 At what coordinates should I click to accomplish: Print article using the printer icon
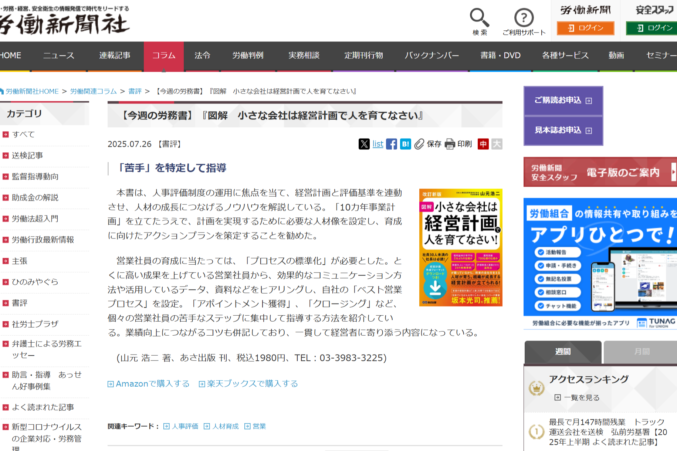pos(450,144)
